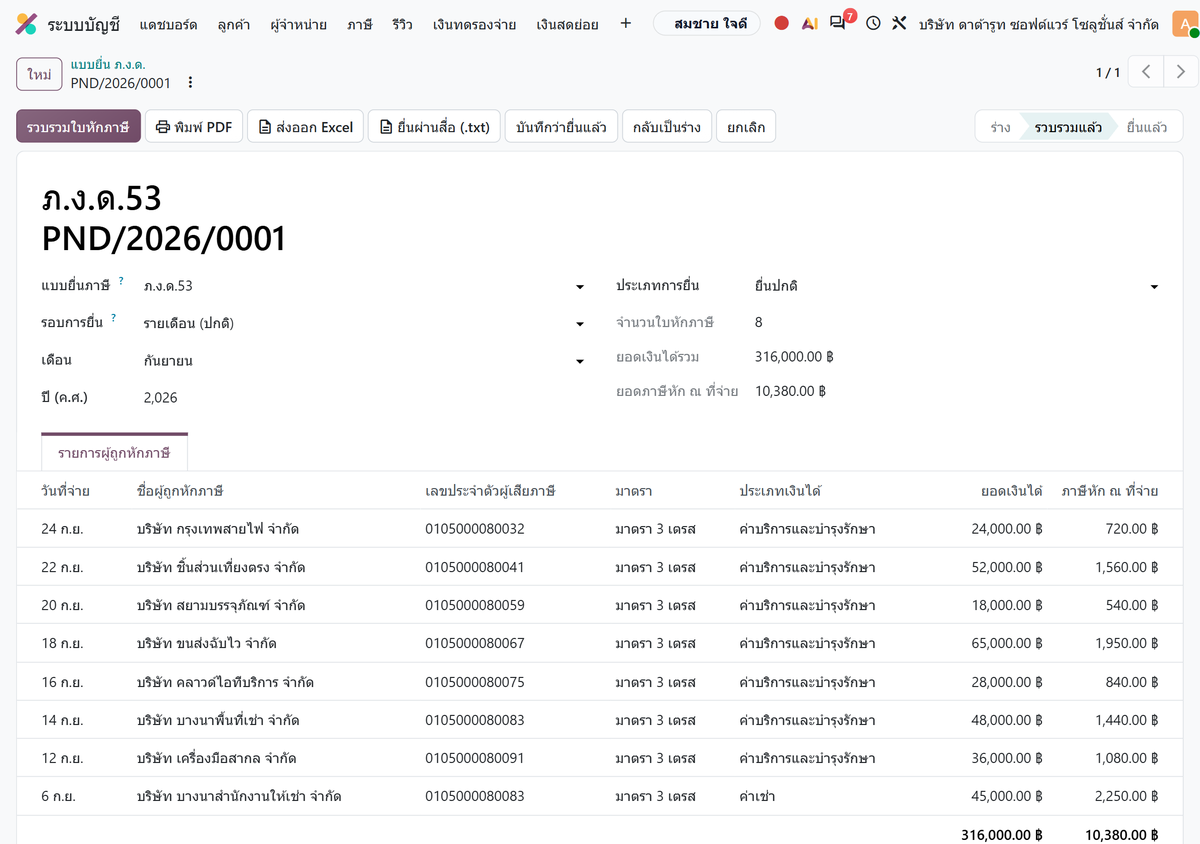
Task: Select the ร่าง status stage
Action: (x=1000, y=127)
